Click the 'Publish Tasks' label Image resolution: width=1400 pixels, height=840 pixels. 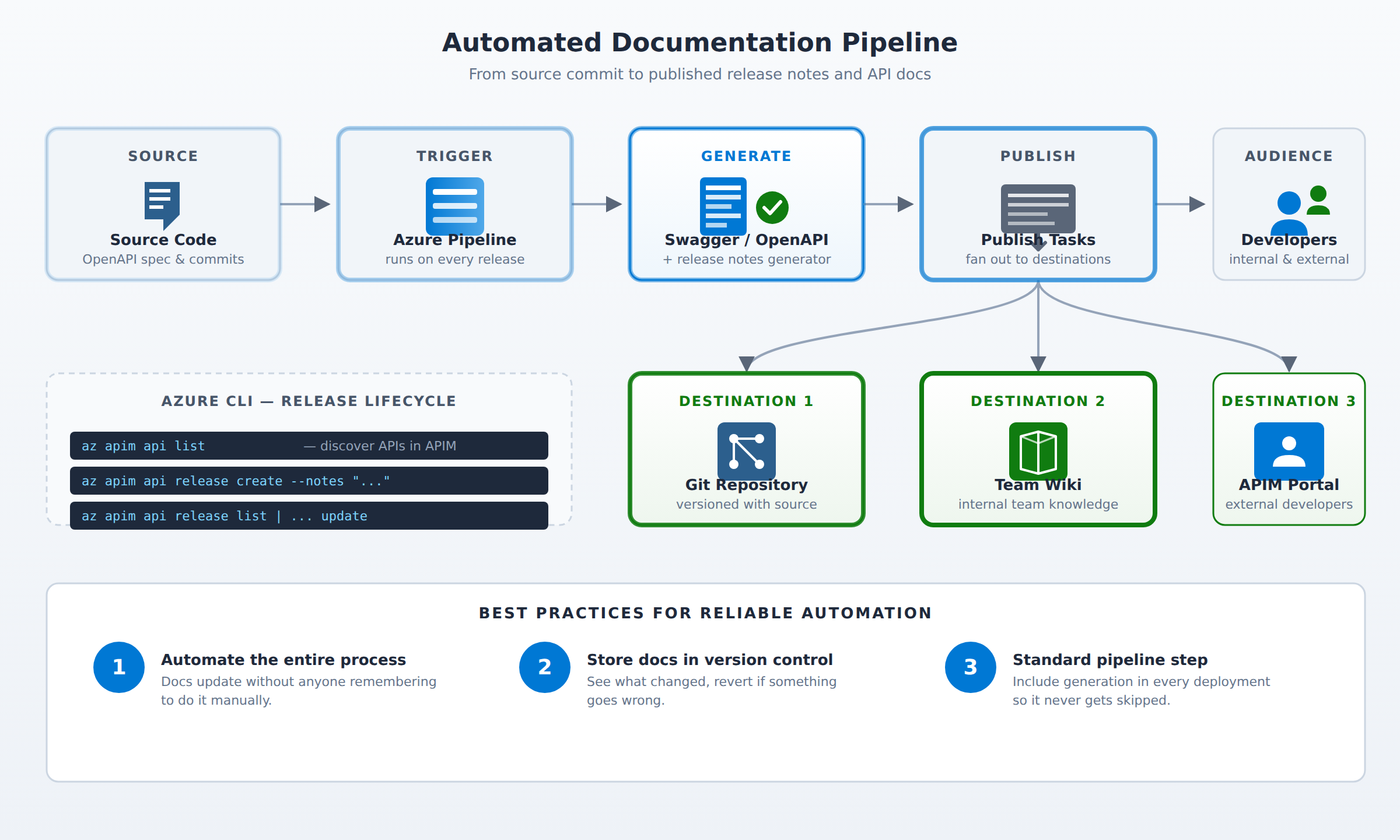pyautogui.click(x=1038, y=240)
